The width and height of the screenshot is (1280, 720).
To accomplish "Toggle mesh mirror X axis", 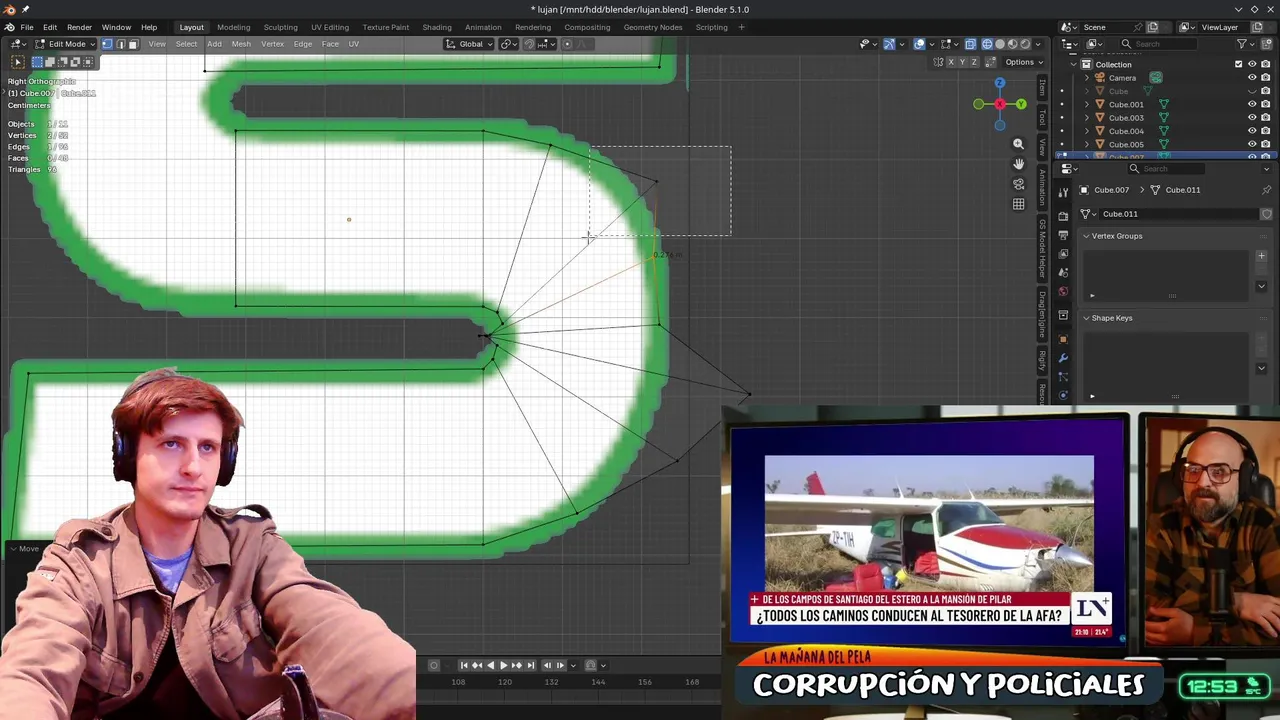I will (951, 62).
